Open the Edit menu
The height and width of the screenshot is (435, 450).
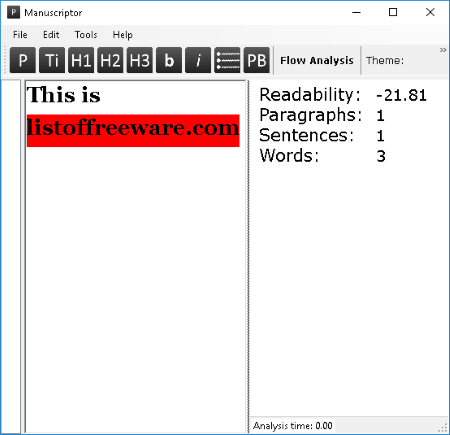pos(51,35)
